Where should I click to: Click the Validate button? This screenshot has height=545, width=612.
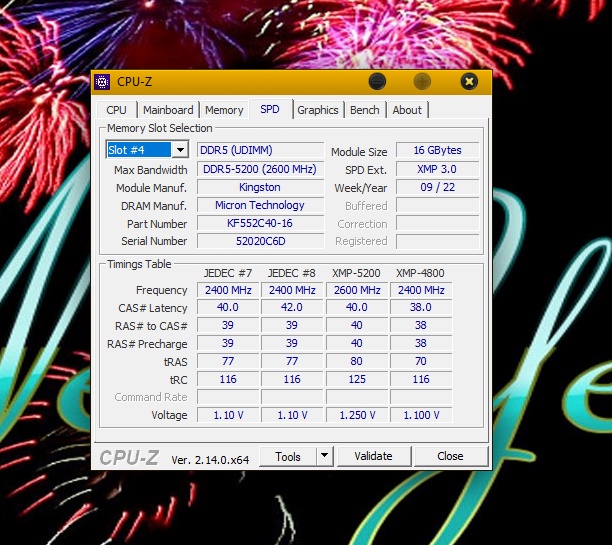(x=374, y=456)
